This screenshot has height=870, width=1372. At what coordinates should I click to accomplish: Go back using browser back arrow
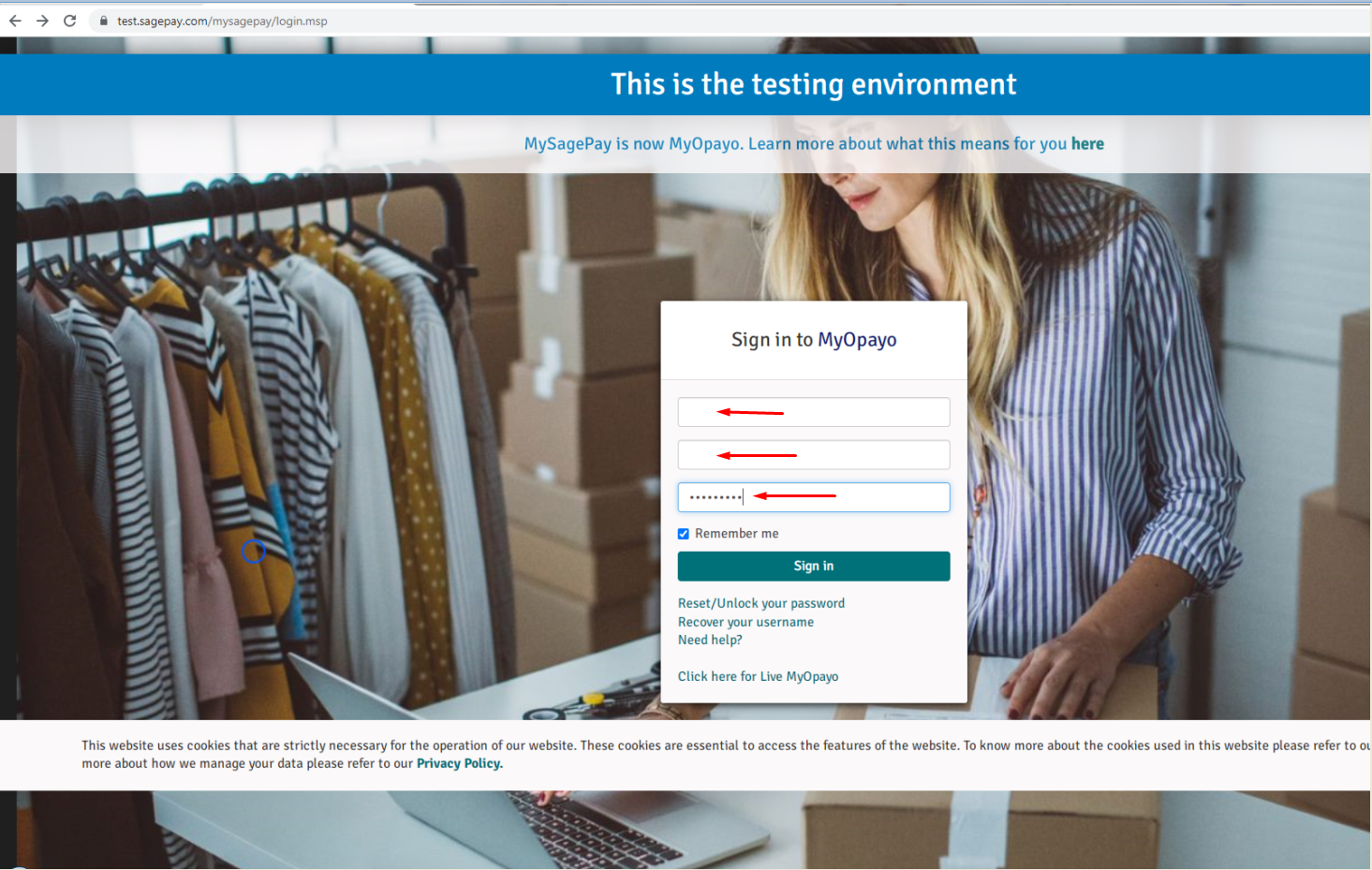click(x=15, y=21)
